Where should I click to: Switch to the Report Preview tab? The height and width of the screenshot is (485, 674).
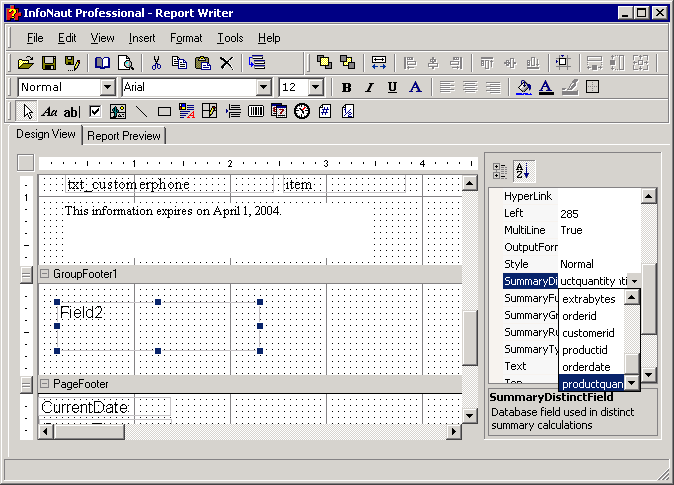point(124,136)
